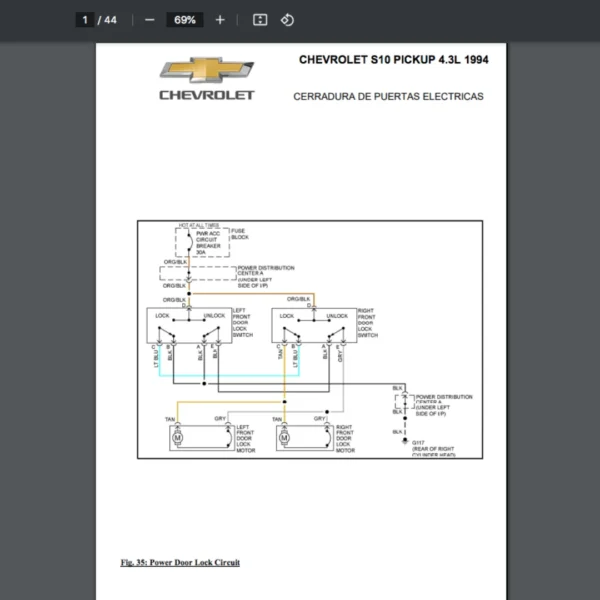Click the FUSE BLOCK label
The height and width of the screenshot is (600, 600).
pyautogui.click(x=240, y=234)
